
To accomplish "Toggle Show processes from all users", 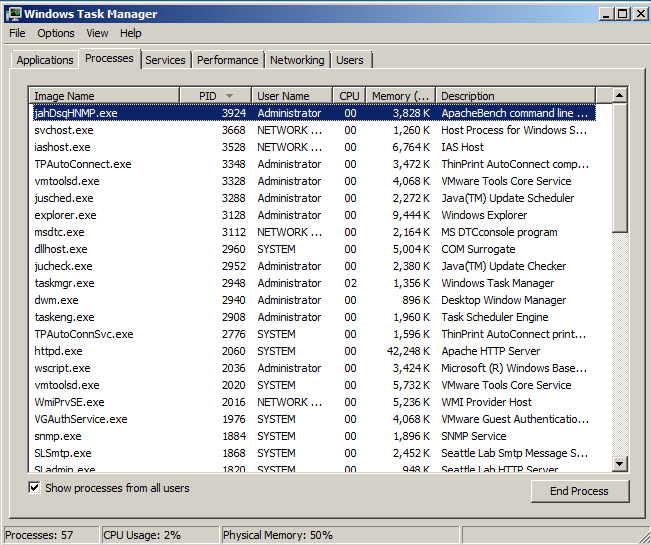I will point(35,488).
